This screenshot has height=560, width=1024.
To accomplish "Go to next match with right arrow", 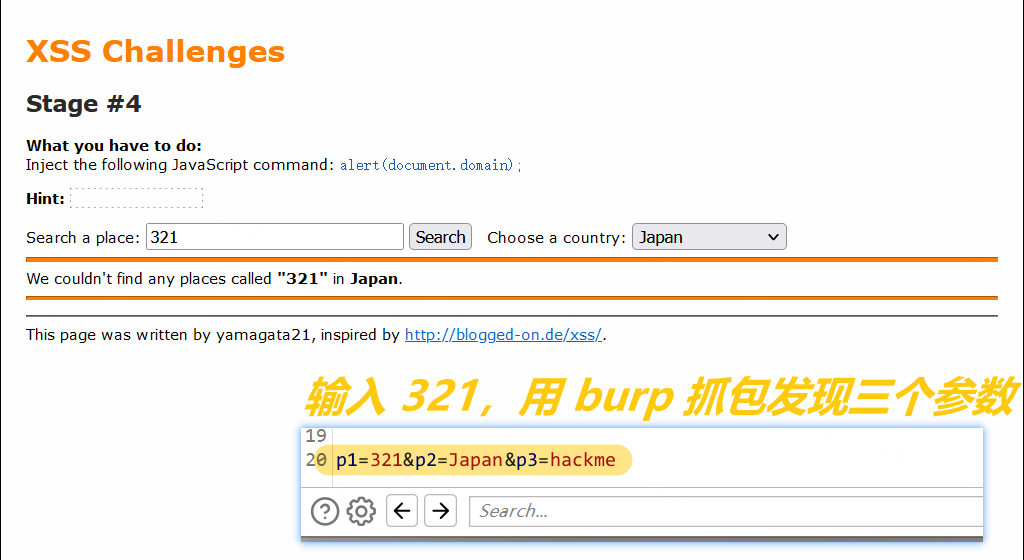I will pos(440,512).
